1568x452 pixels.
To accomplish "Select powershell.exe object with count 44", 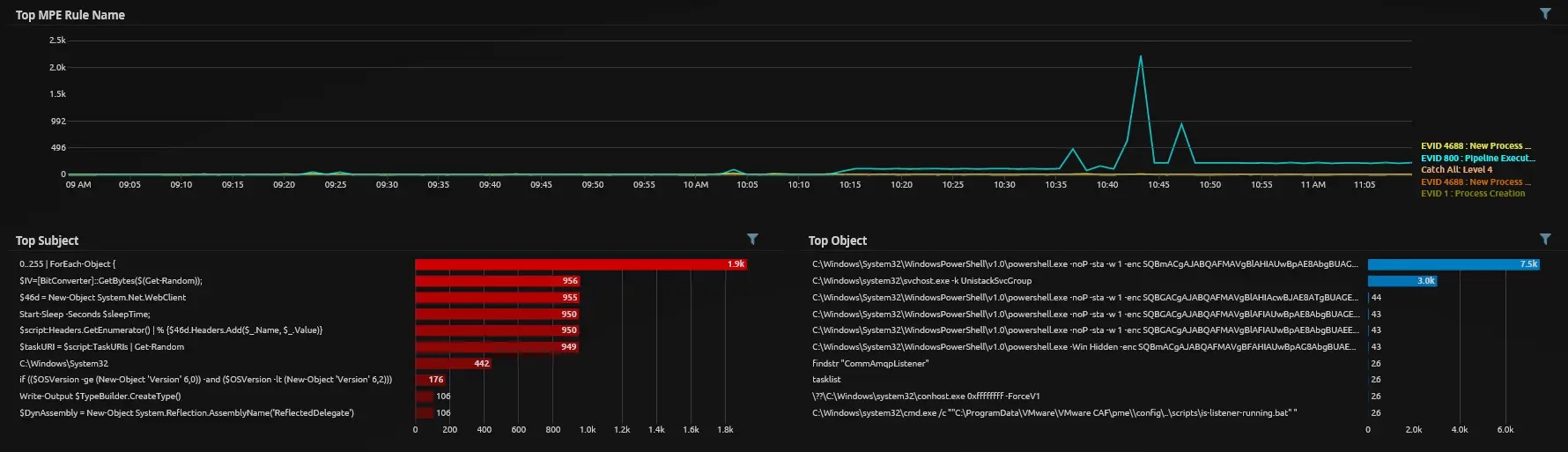I will point(1085,298).
